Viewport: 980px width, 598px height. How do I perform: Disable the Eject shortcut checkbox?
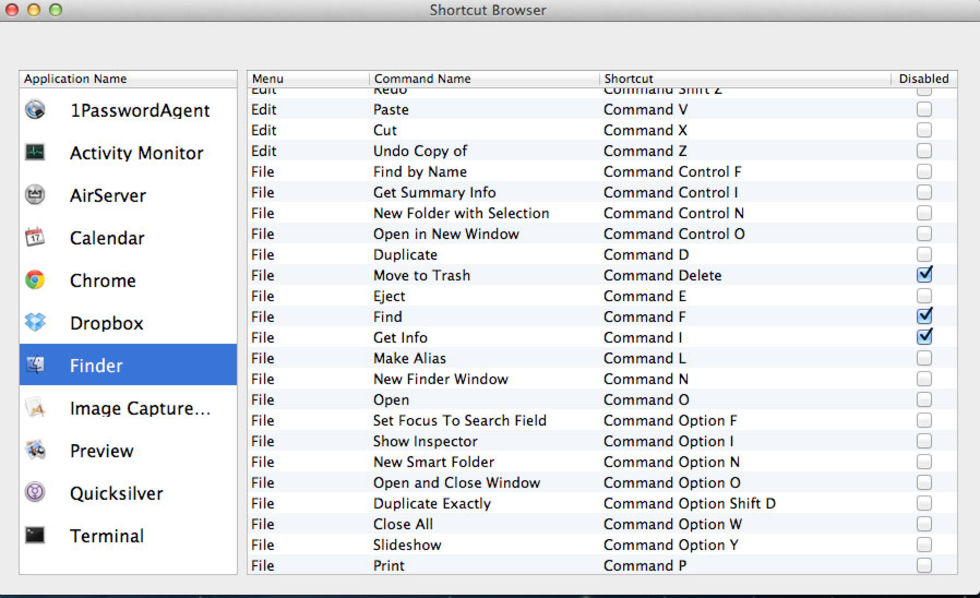click(924, 296)
